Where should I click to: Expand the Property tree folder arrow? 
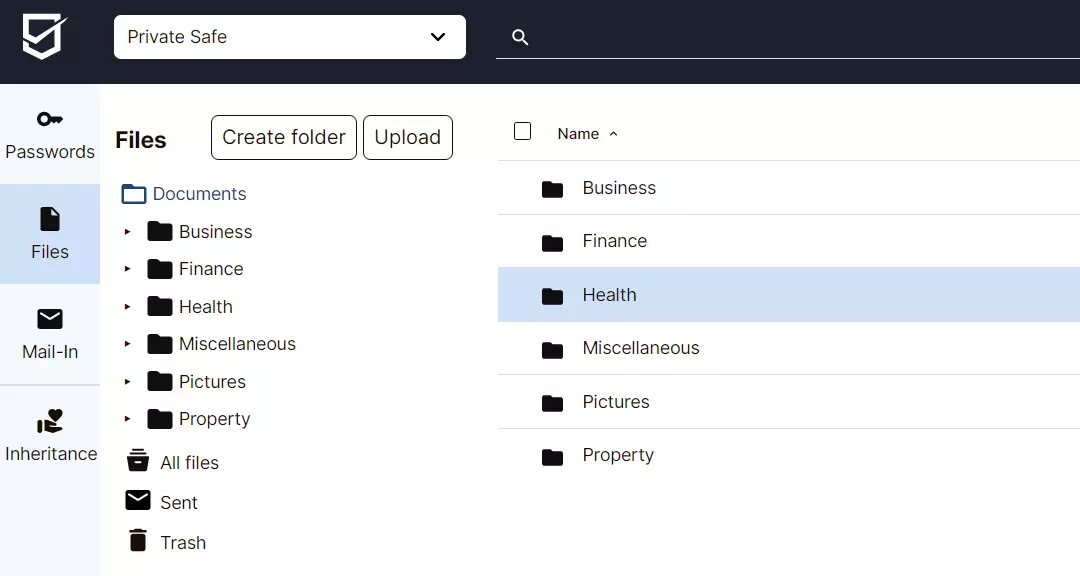coord(127,419)
